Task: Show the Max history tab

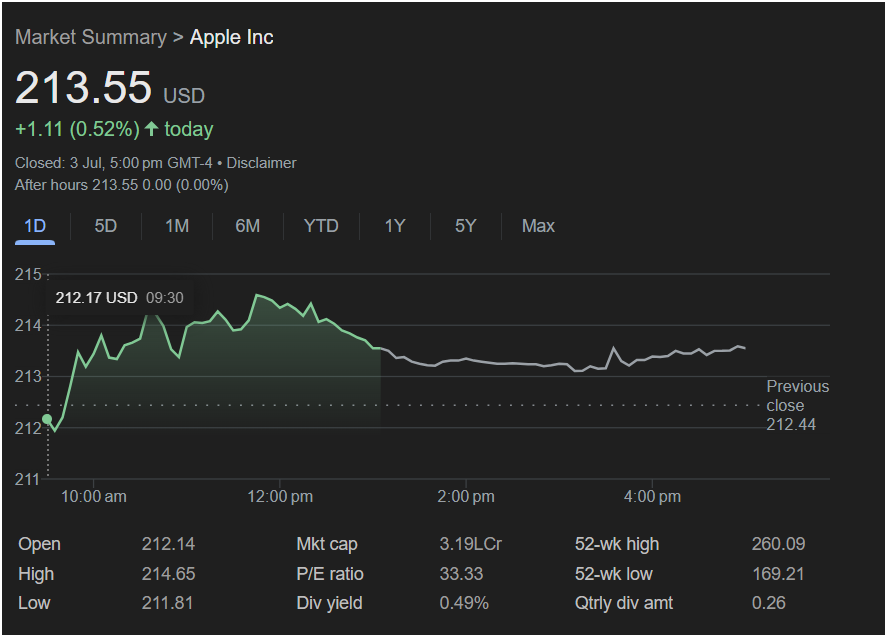Action: [x=538, y=226]
